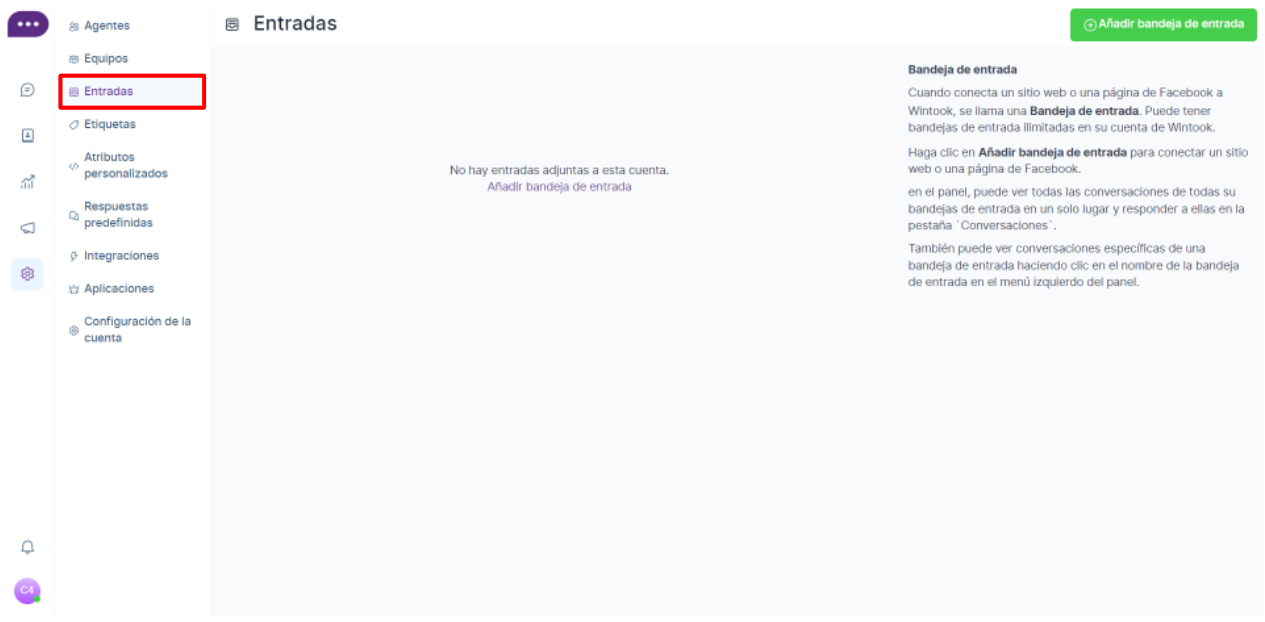The height and width of the screenshot is (622, 1265).
Task: Open the Equipos menu item
Action: 105,59
